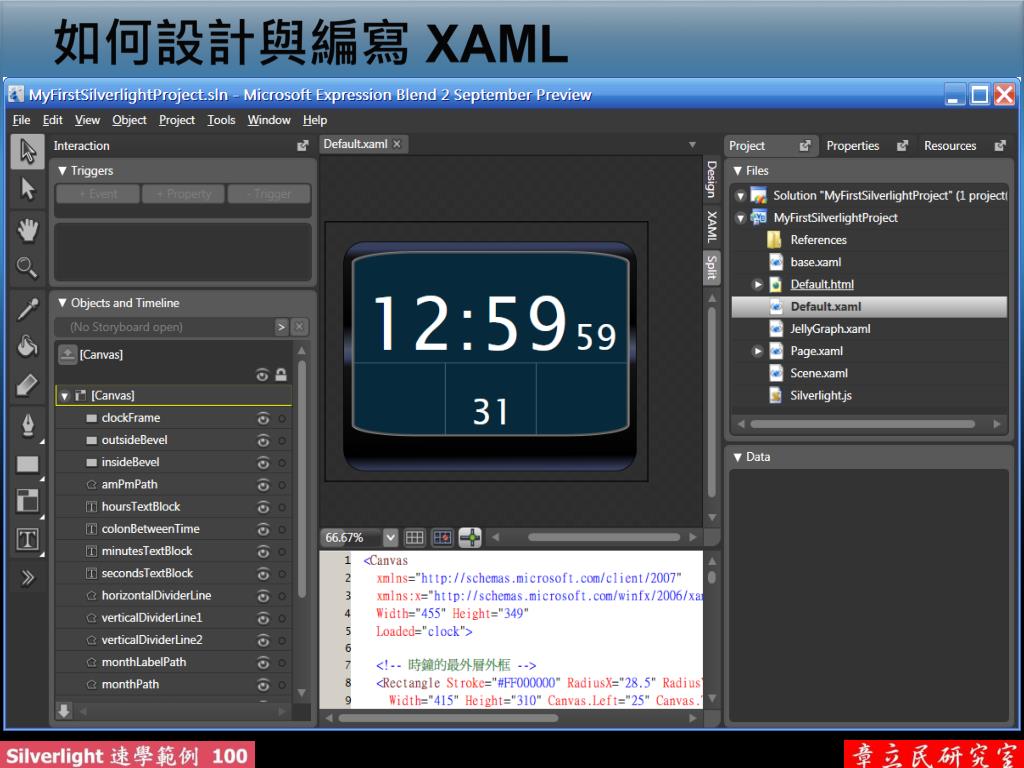Open the zoom percentage dropdown
This screenshot has width=1024, height=768.
pos(391,537)
